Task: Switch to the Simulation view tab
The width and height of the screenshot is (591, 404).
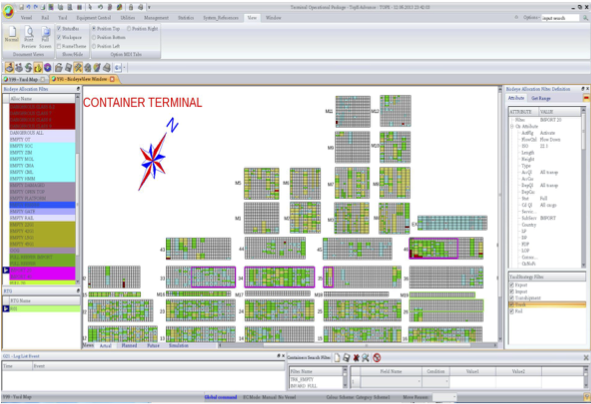Action: [178, 345]
